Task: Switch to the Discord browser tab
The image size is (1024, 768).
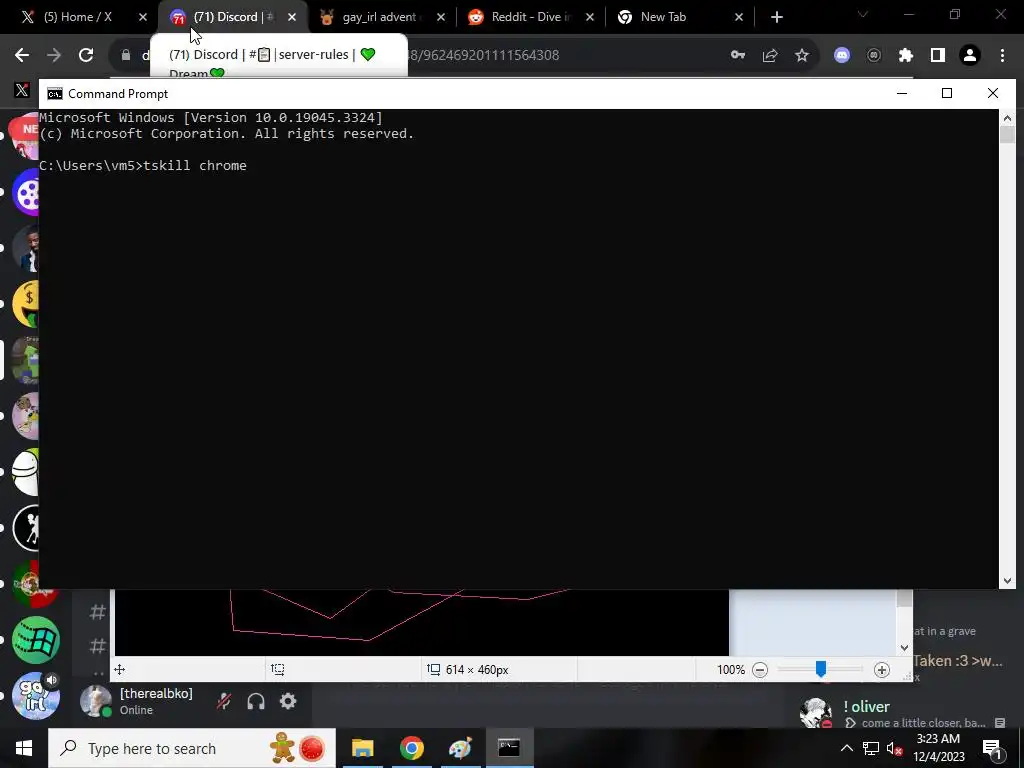Action: tap(225, 17)
